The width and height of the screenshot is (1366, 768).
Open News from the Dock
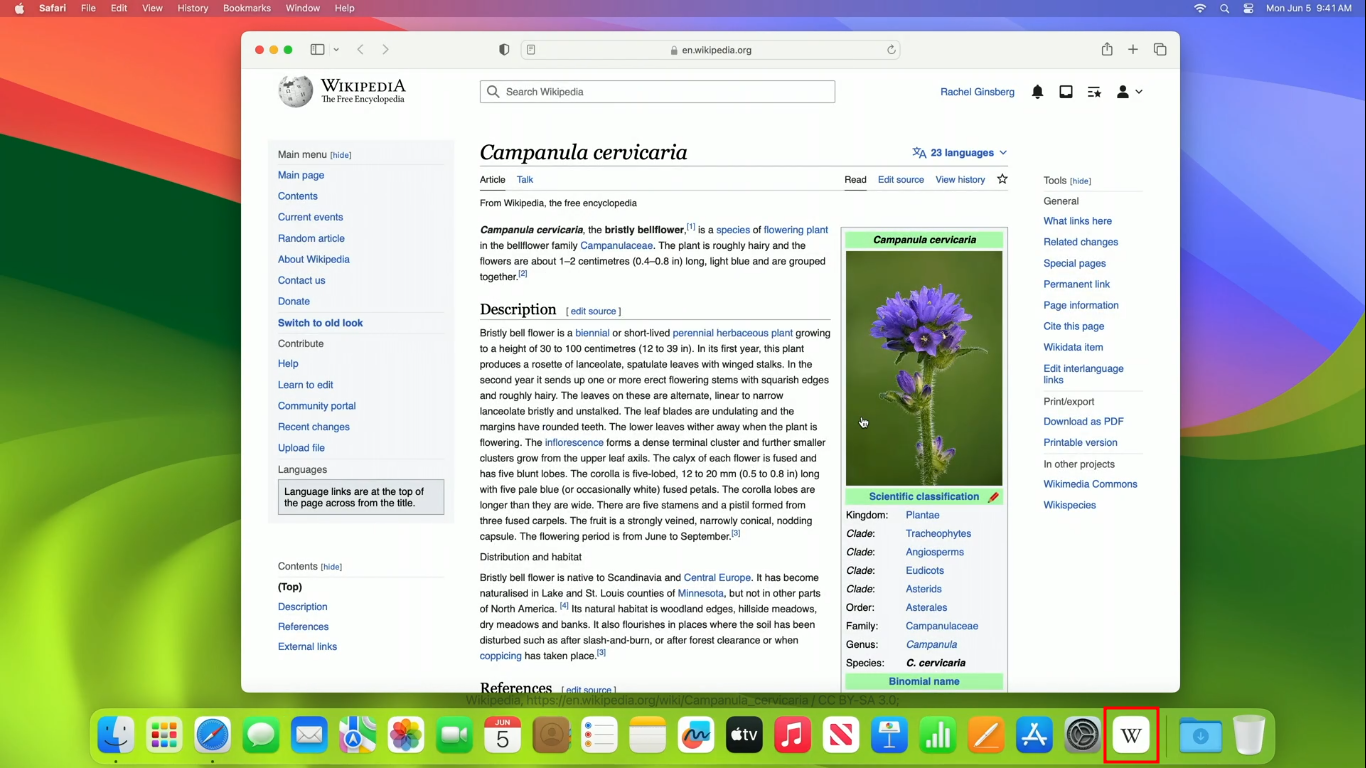(x=841, y=736)
